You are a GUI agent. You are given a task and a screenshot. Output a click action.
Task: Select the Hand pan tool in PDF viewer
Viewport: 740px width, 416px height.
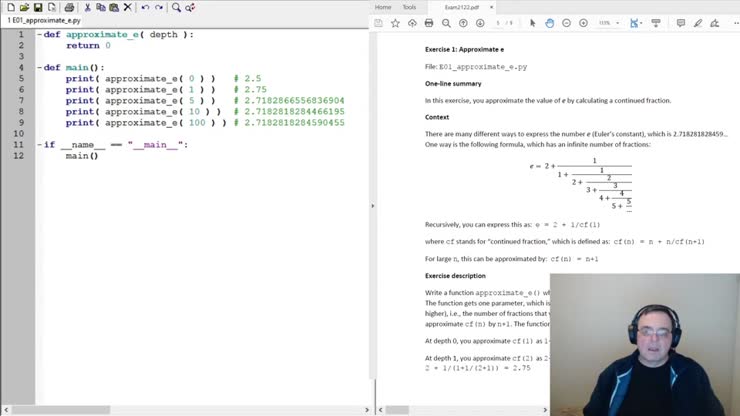pyautogui.click(x=550, y=23)
